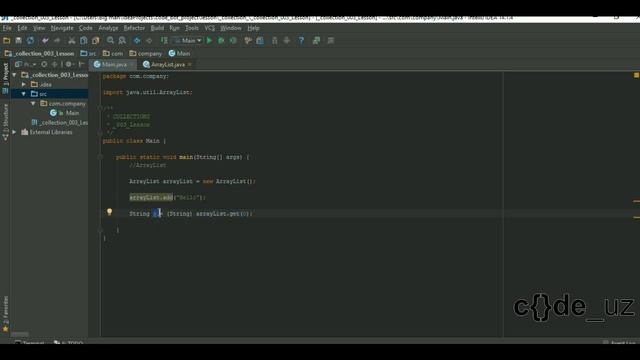Toggle the fold marker at the doc comment

point(100,108)
